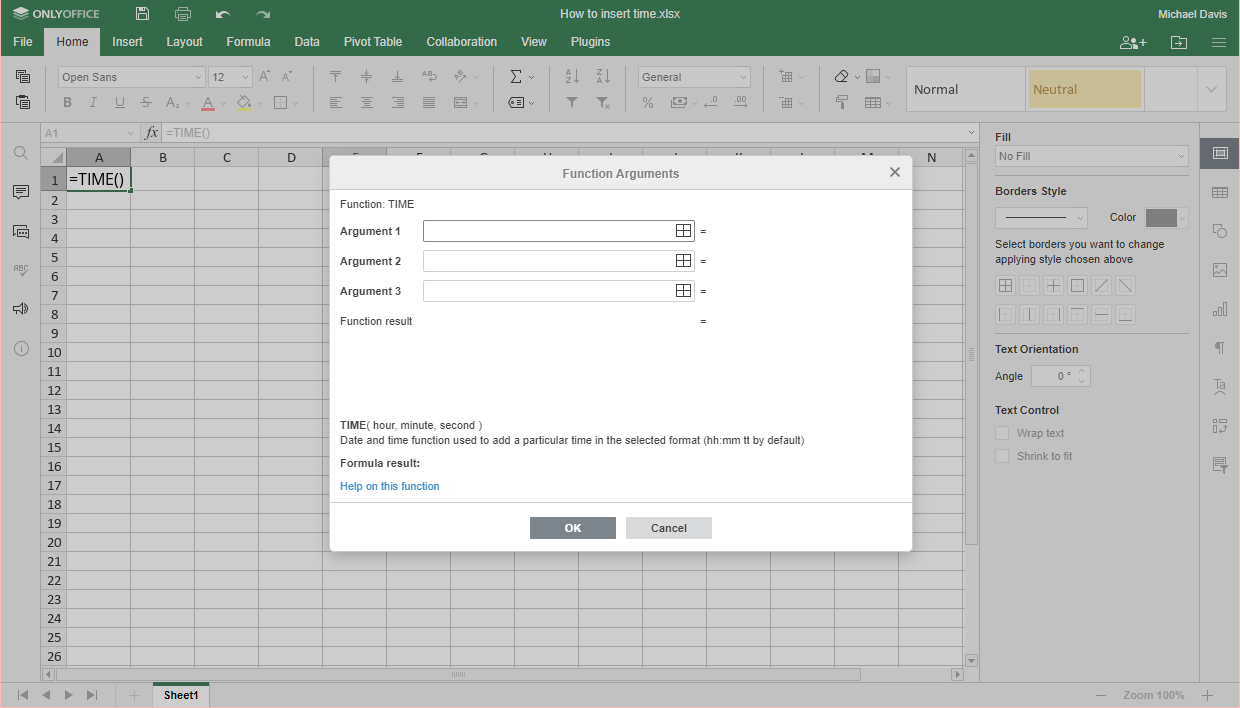Click the Undo arrow icon
This screenshot has height=708, width=1240.
coord(223,14)
